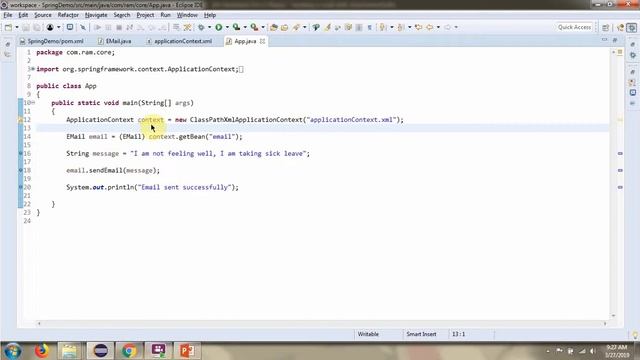Click the Back navigation arrow icon
Viewport: 640px width, 360px height.
(x=429, y=27)
